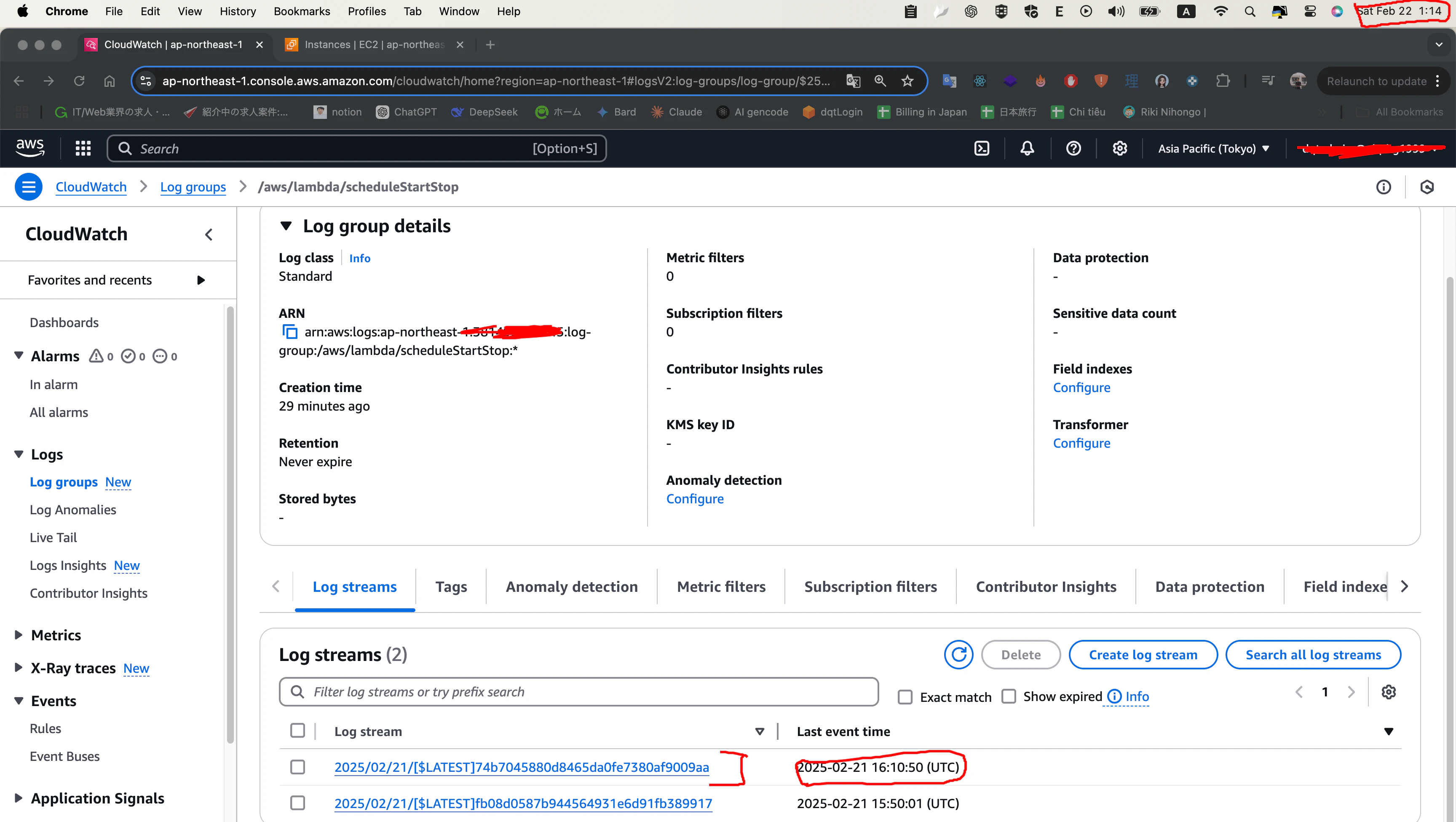Collapse the Logs navigation section

click(19, 454)
